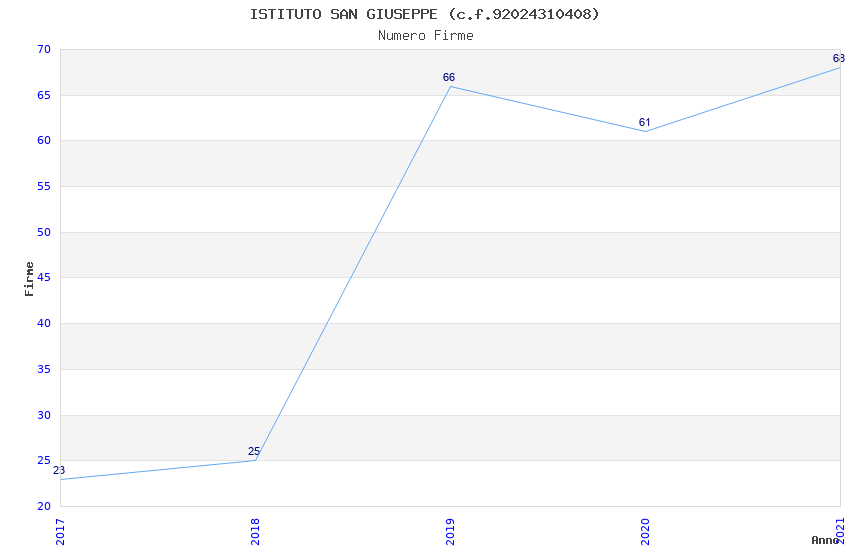Click data label 66 at the peak

tap(449, 77)
